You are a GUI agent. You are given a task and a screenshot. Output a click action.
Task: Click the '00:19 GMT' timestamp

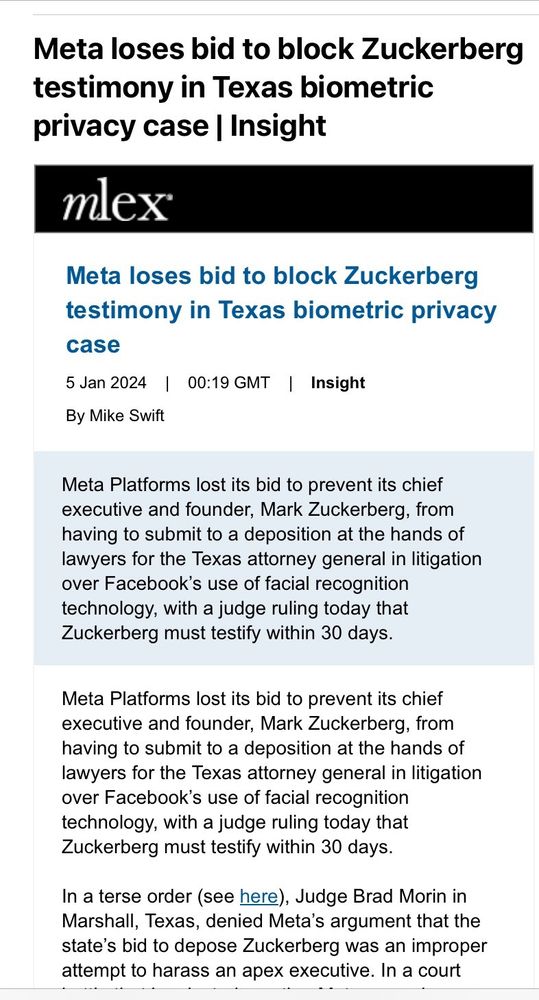228,383
